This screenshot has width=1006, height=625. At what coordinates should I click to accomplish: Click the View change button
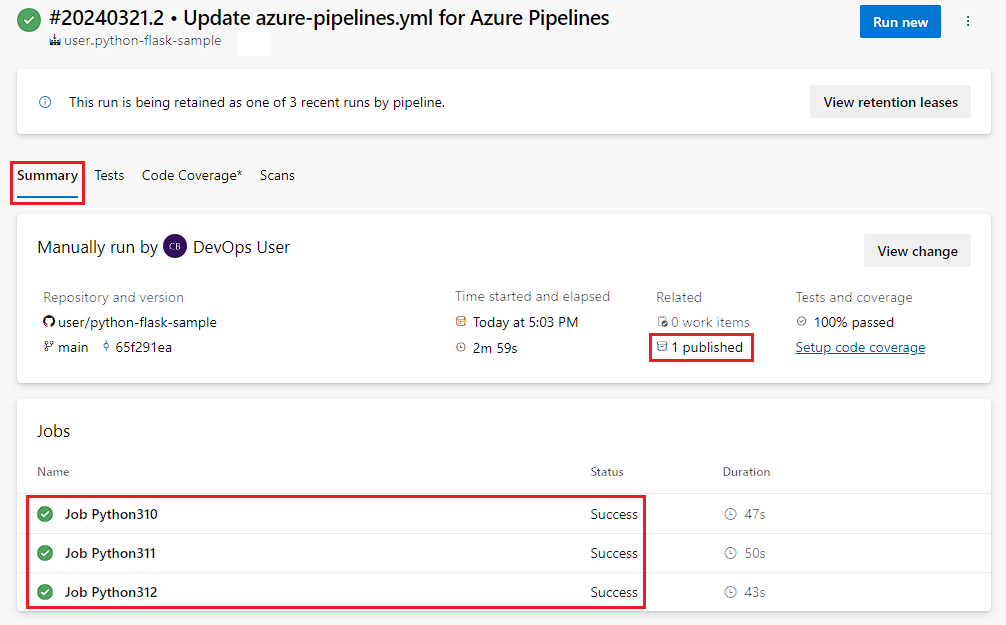[x=917, y=251]
